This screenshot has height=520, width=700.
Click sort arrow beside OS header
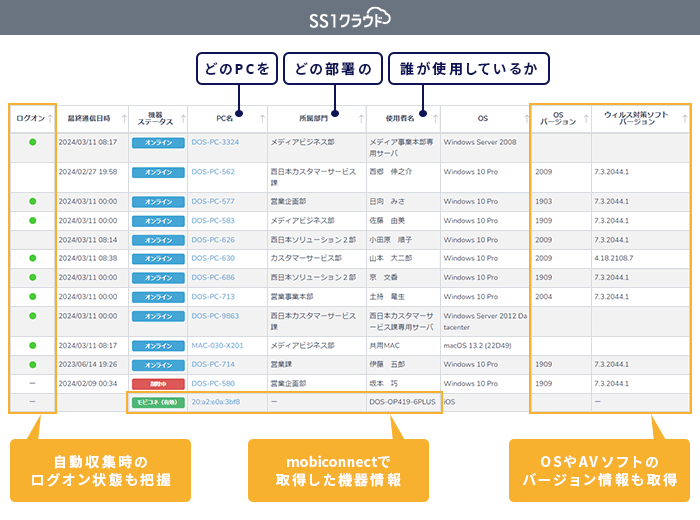point(526,119)
